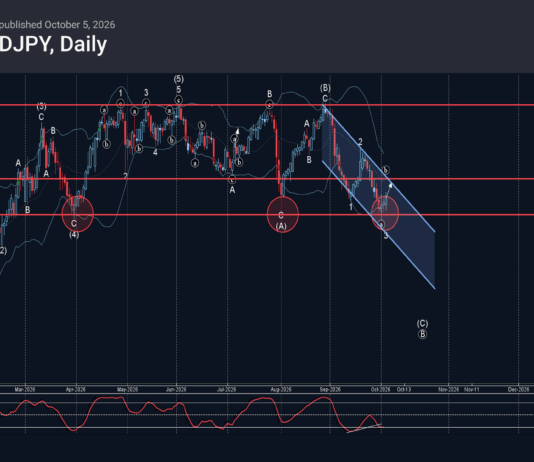Click the '(3)' wave label near March peak
The width and height of the screenshot is (534, 462).
(41, 107)
